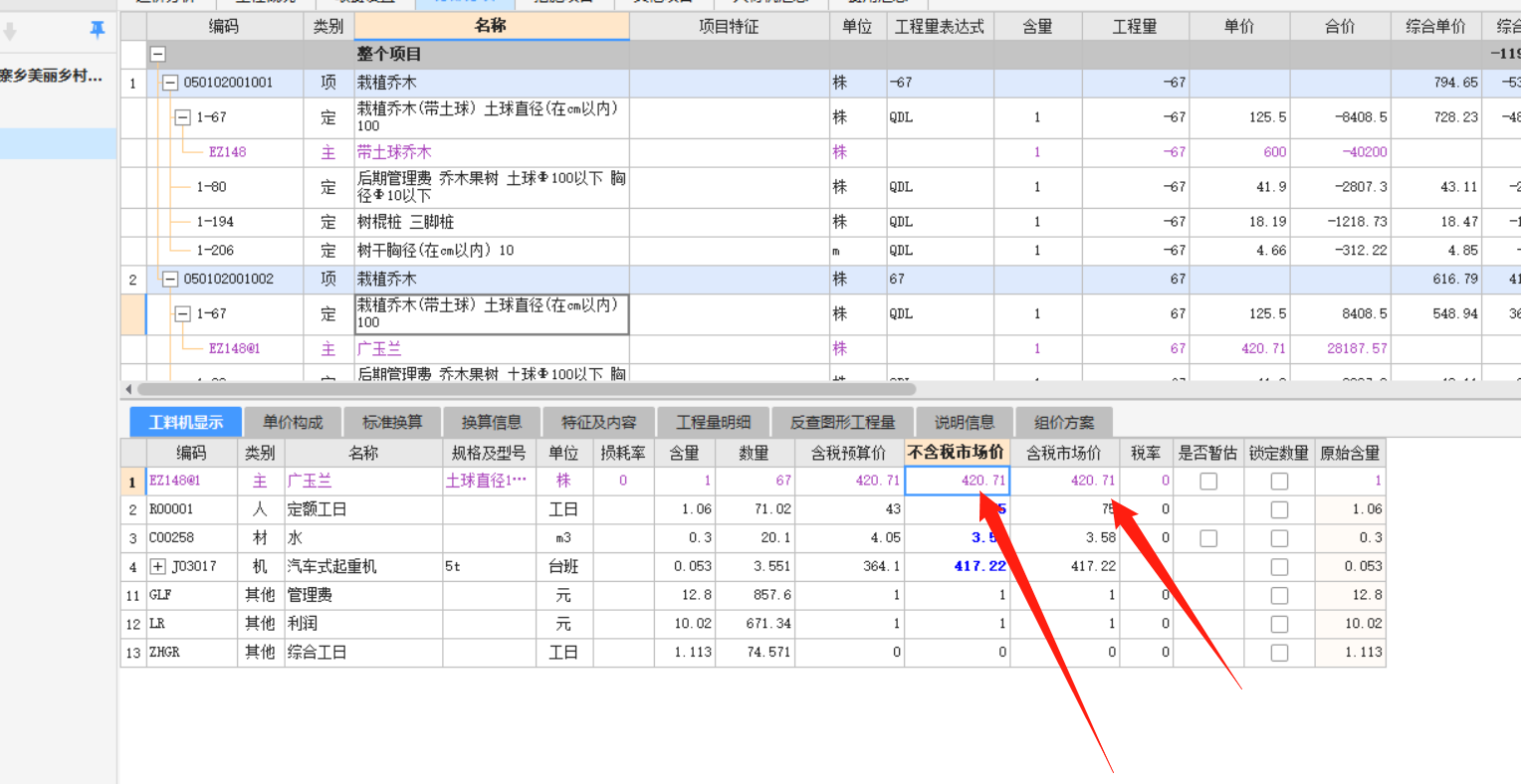
Task: Open the 说明信息 tab
Action: [x=964, y=422]
